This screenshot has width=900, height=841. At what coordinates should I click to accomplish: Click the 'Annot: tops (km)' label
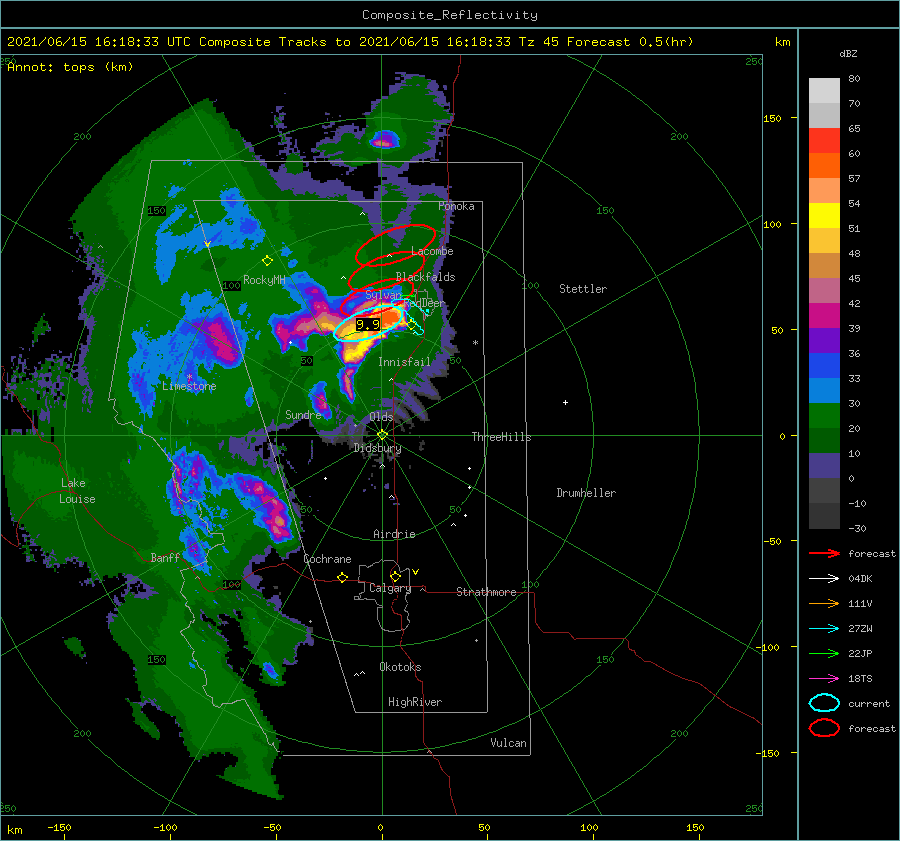[x=70, y=67]
